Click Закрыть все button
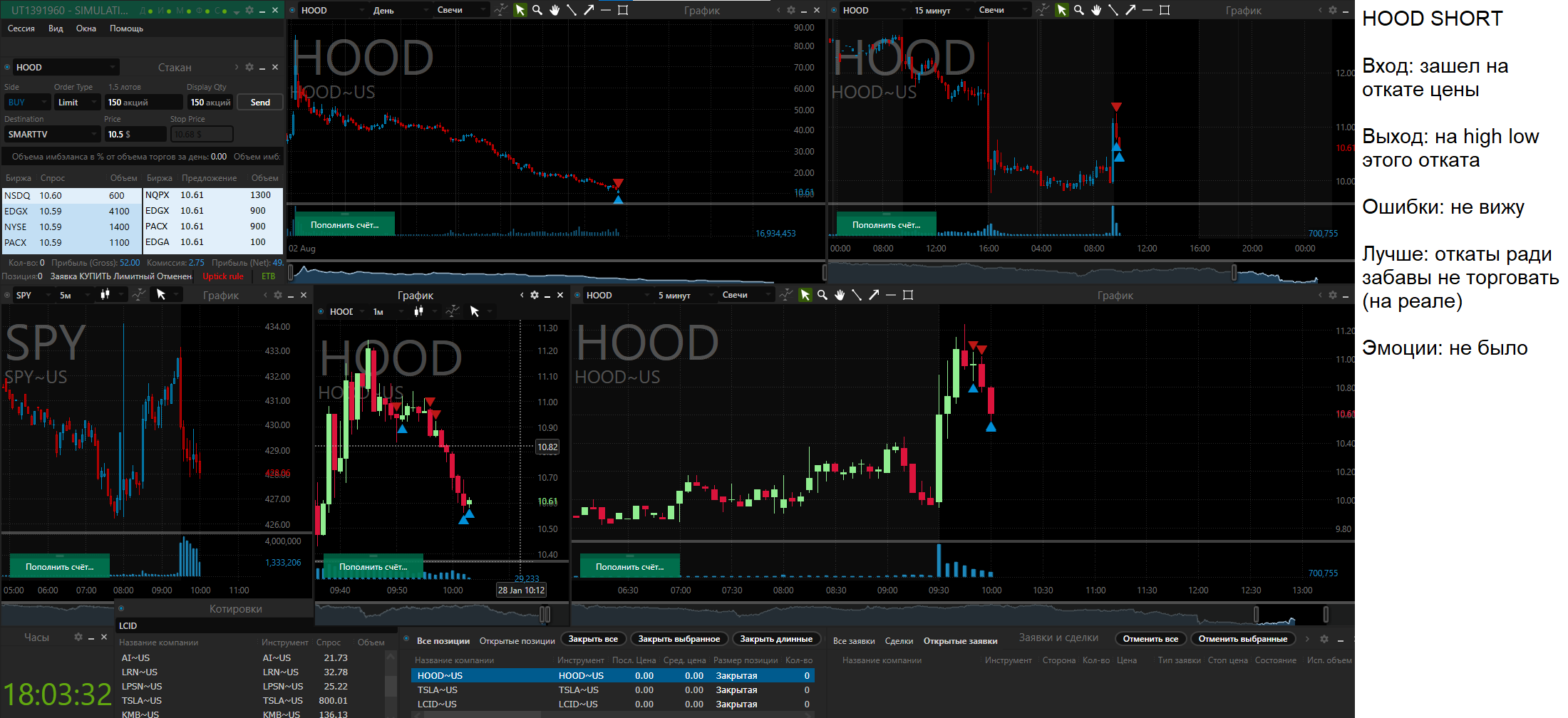The image size is (1568, 718). click(x=593, y=639)
